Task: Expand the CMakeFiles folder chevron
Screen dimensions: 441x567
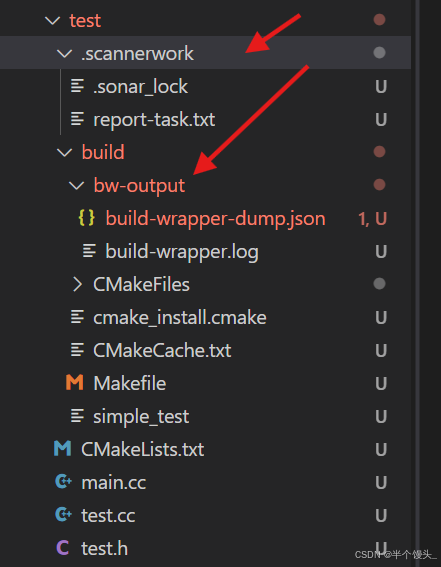Action: [x=77, y=284]
